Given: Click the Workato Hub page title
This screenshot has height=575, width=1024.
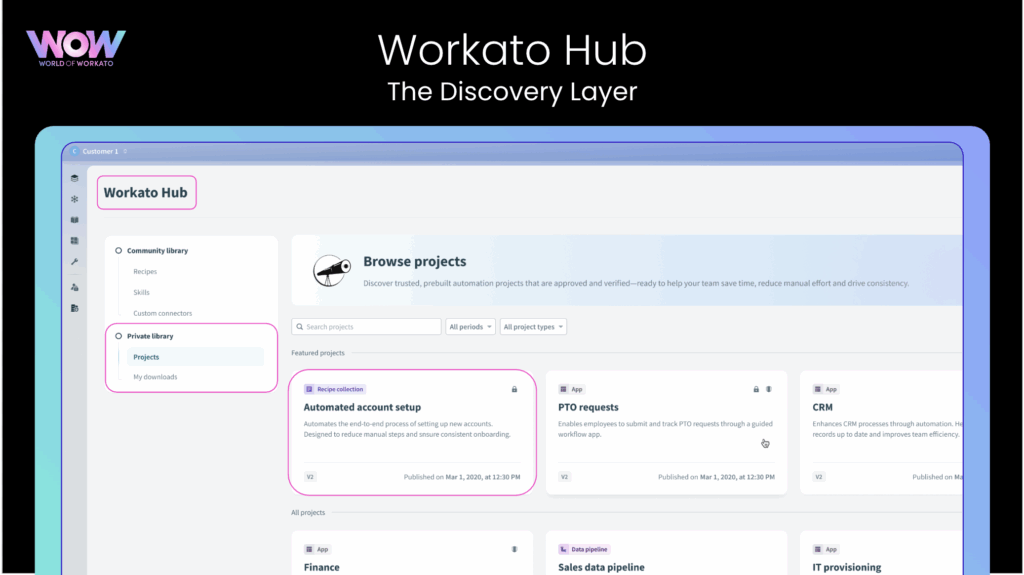Looking at the screenshot, I should coord(146,193).
